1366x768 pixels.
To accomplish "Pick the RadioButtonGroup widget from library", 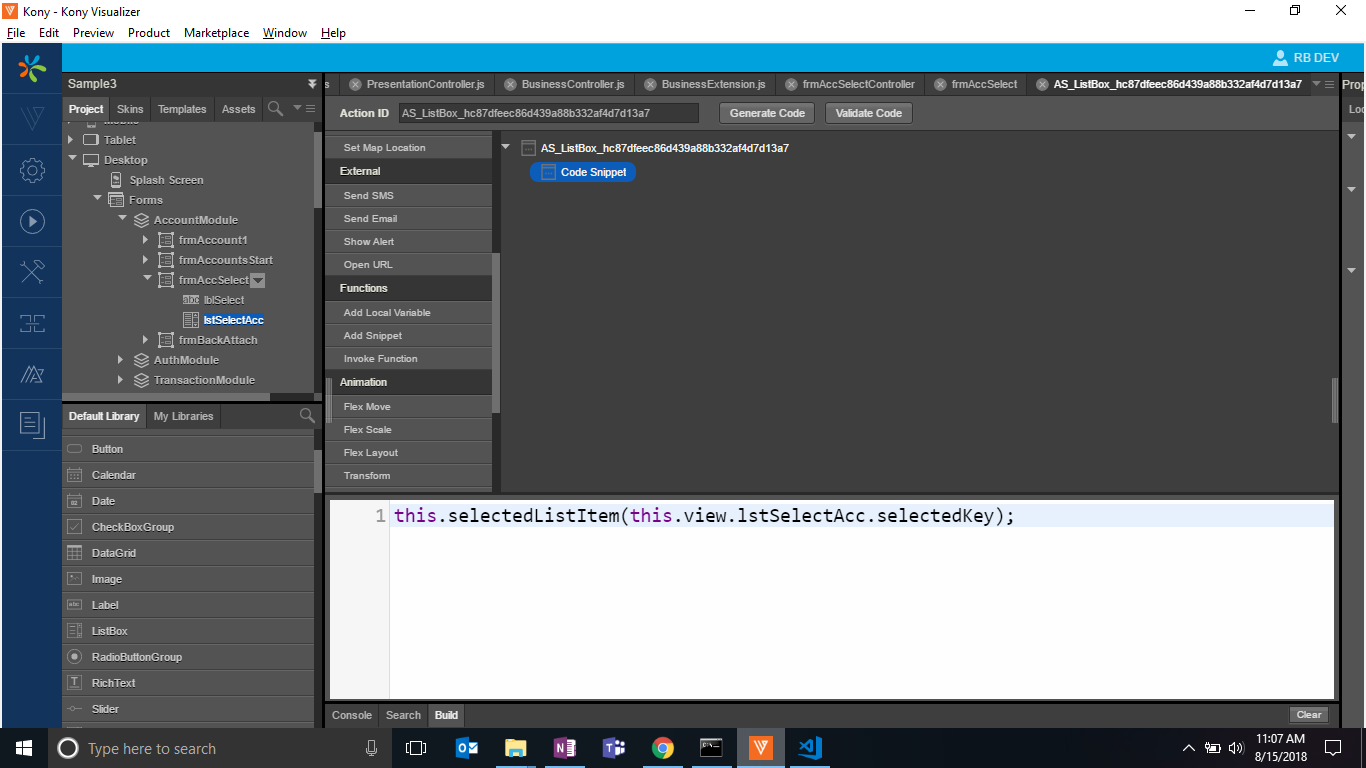I will pos(137,657).
